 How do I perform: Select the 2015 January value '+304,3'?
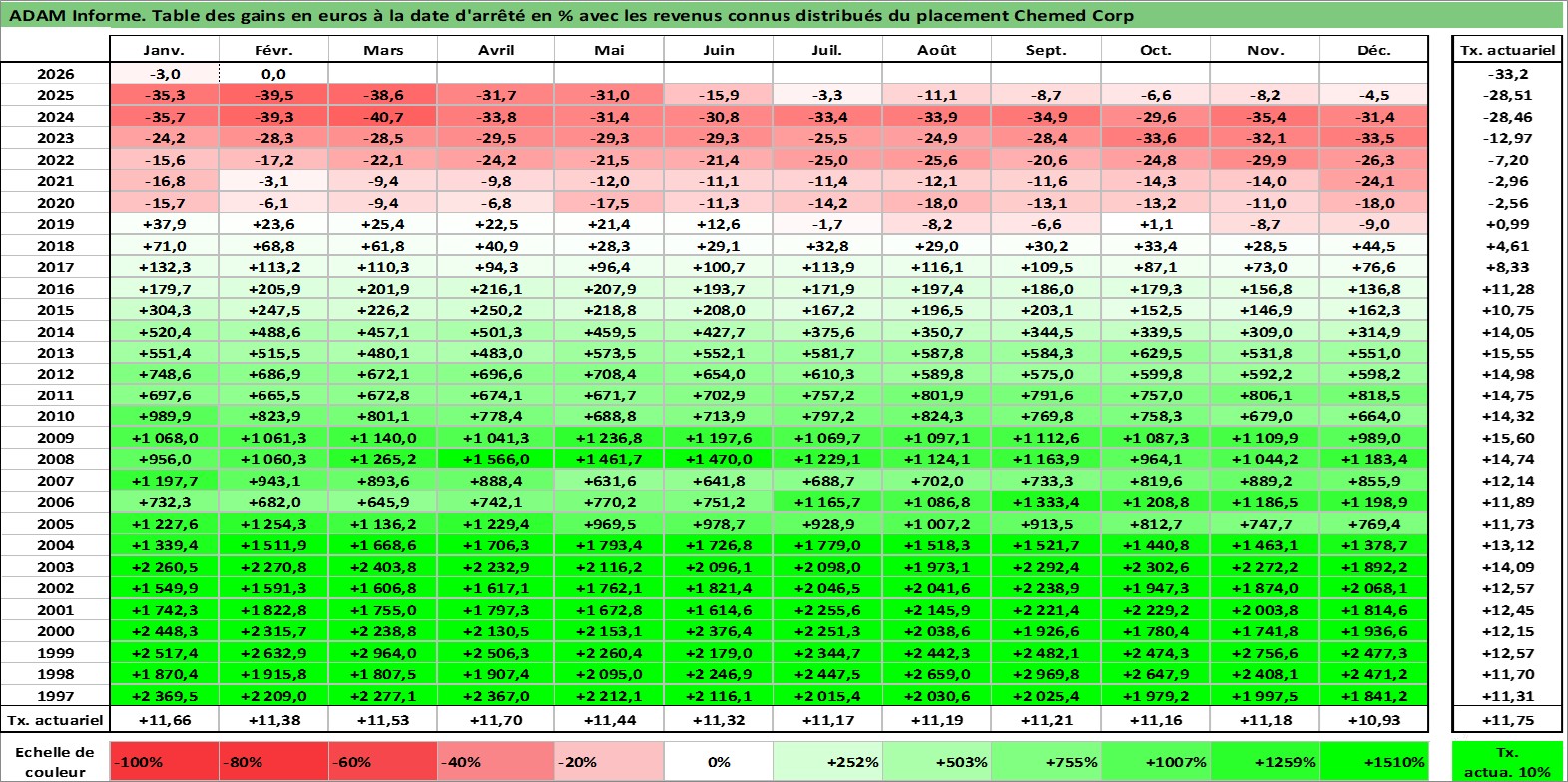[x=164, y=310]
